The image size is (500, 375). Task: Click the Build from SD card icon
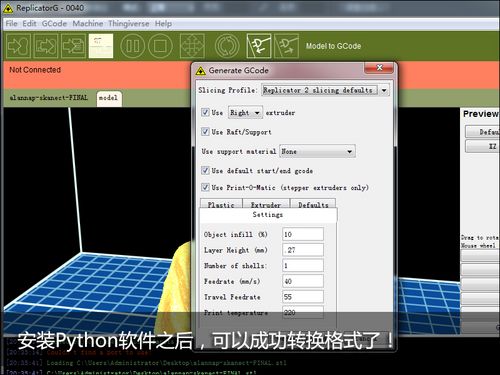[46, 46]
